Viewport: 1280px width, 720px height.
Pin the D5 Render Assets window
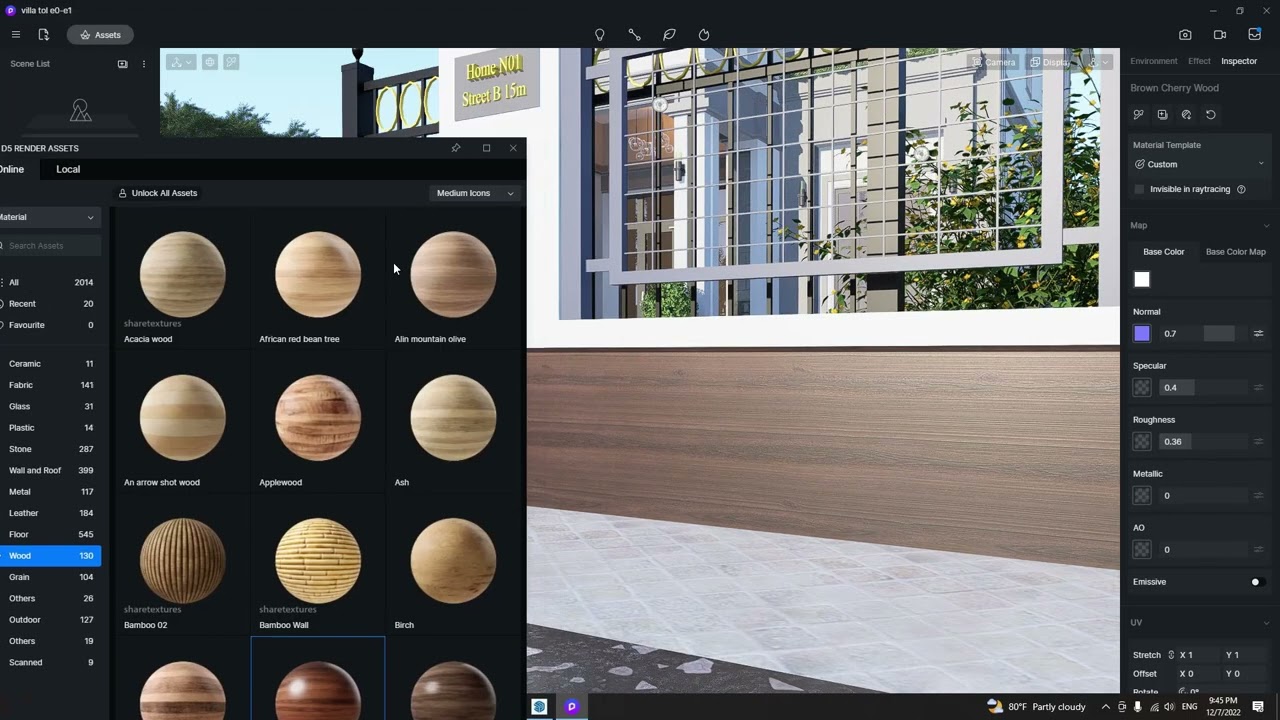pyautogui.click(x=456, y=148)
